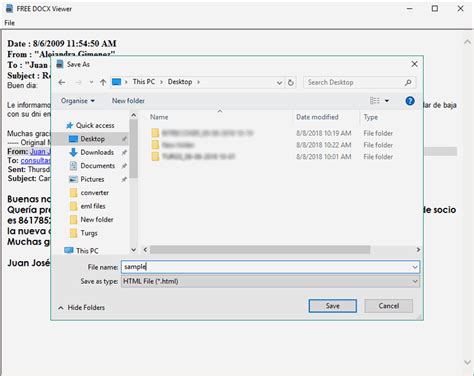Select Documents in navigation pane
474x376 pixels.
click(98, 165)
